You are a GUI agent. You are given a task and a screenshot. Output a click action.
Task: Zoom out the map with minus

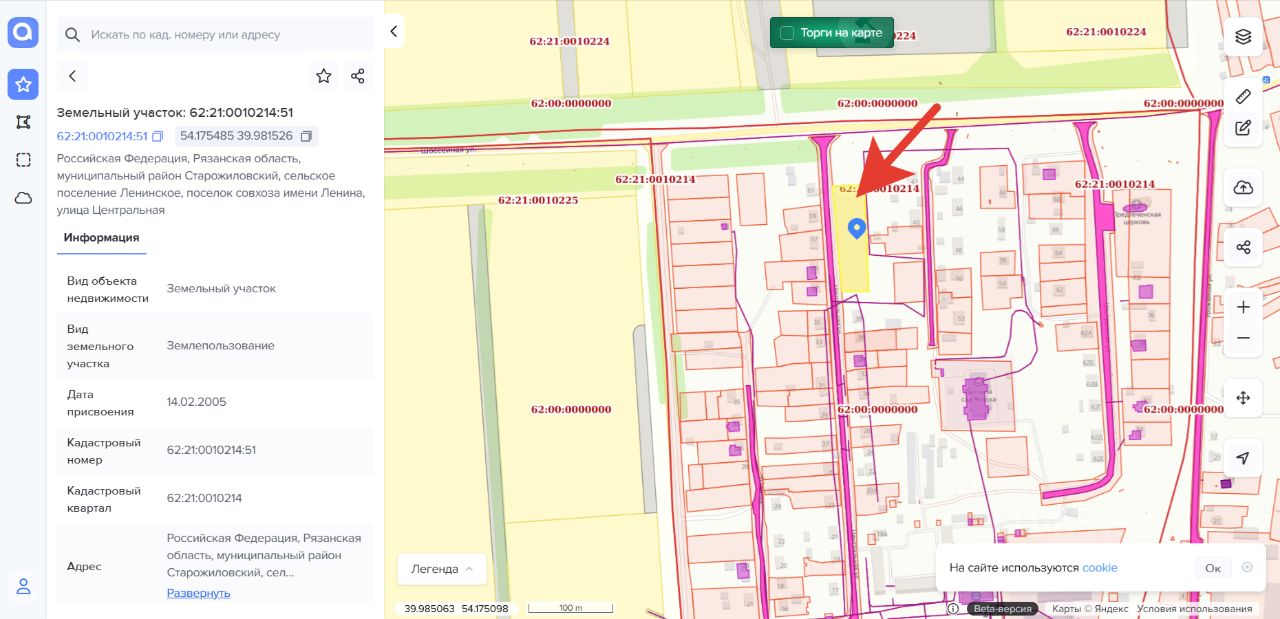tap(1243, 338)
